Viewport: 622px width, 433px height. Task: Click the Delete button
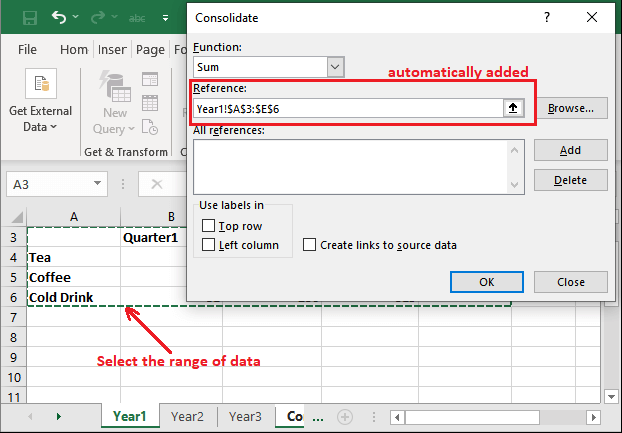coord(570,180)
